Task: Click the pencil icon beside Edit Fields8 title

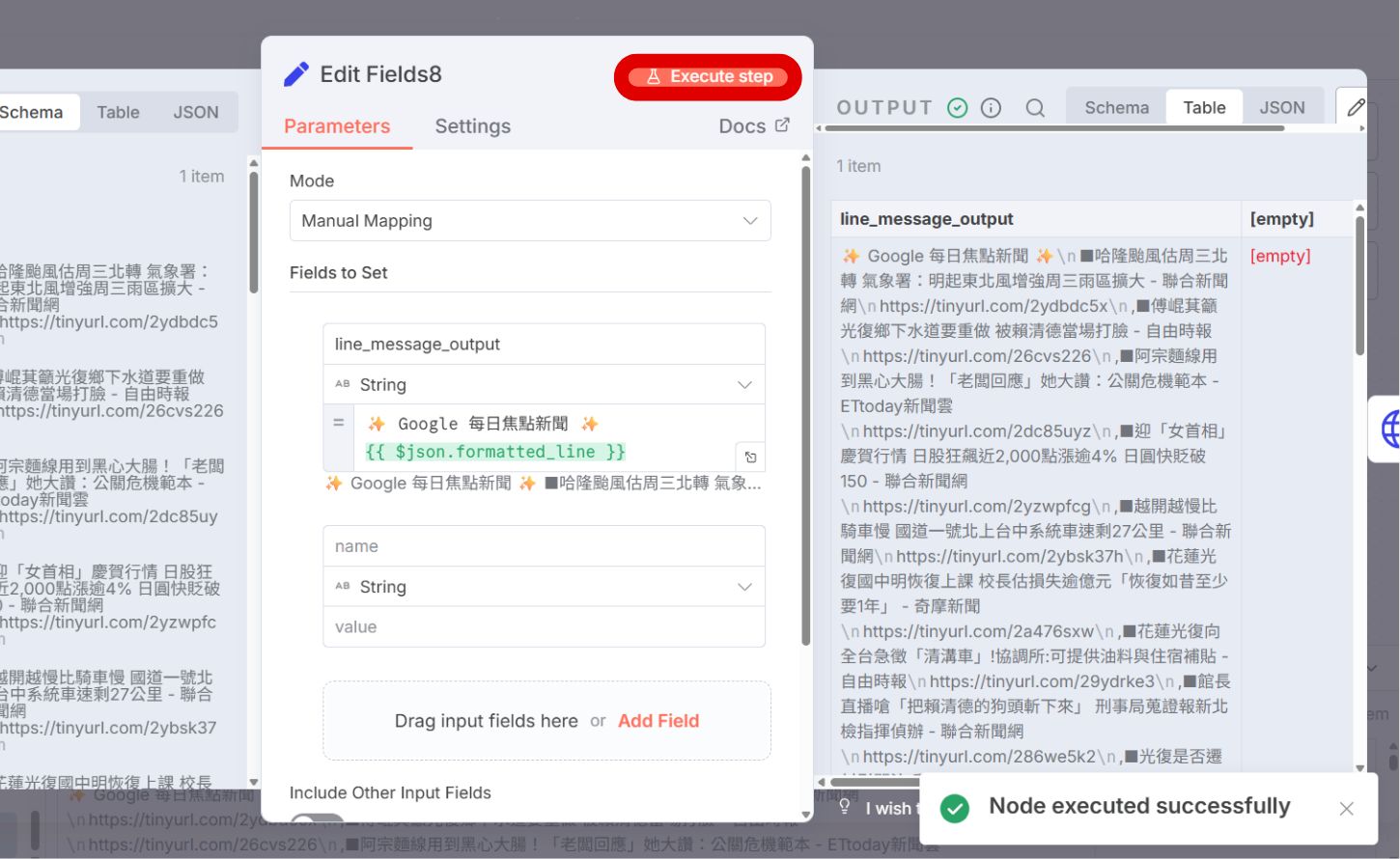Action: click(295, 73)
